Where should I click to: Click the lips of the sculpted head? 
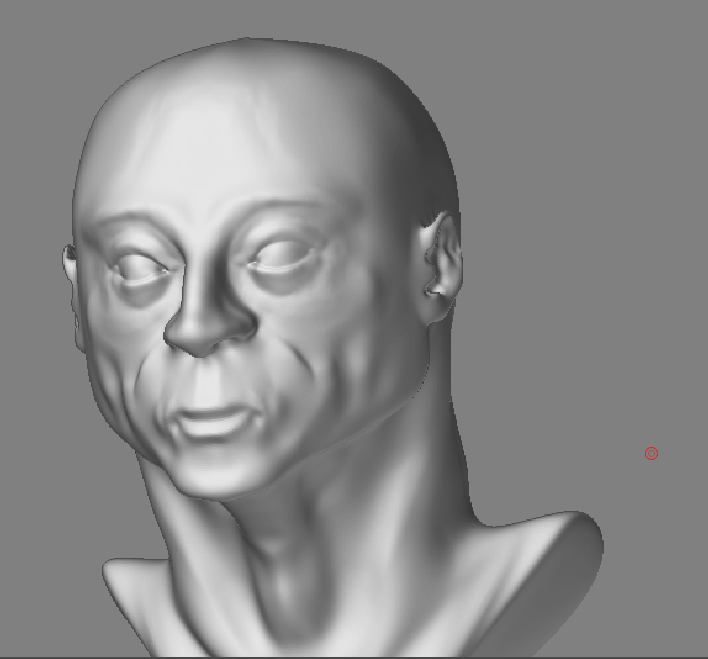coord(212,422)
